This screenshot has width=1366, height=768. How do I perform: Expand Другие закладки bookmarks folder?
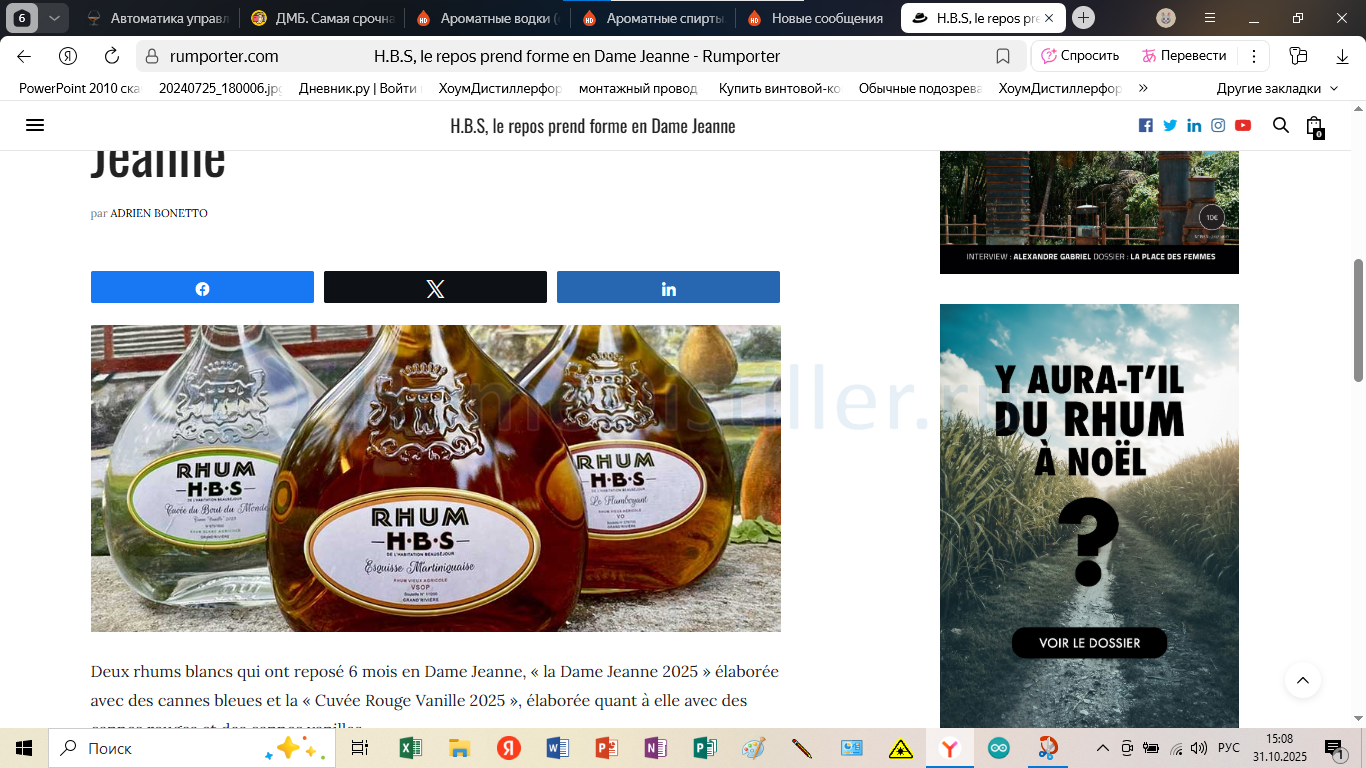pyautogui.click(x=1276, y=88)
